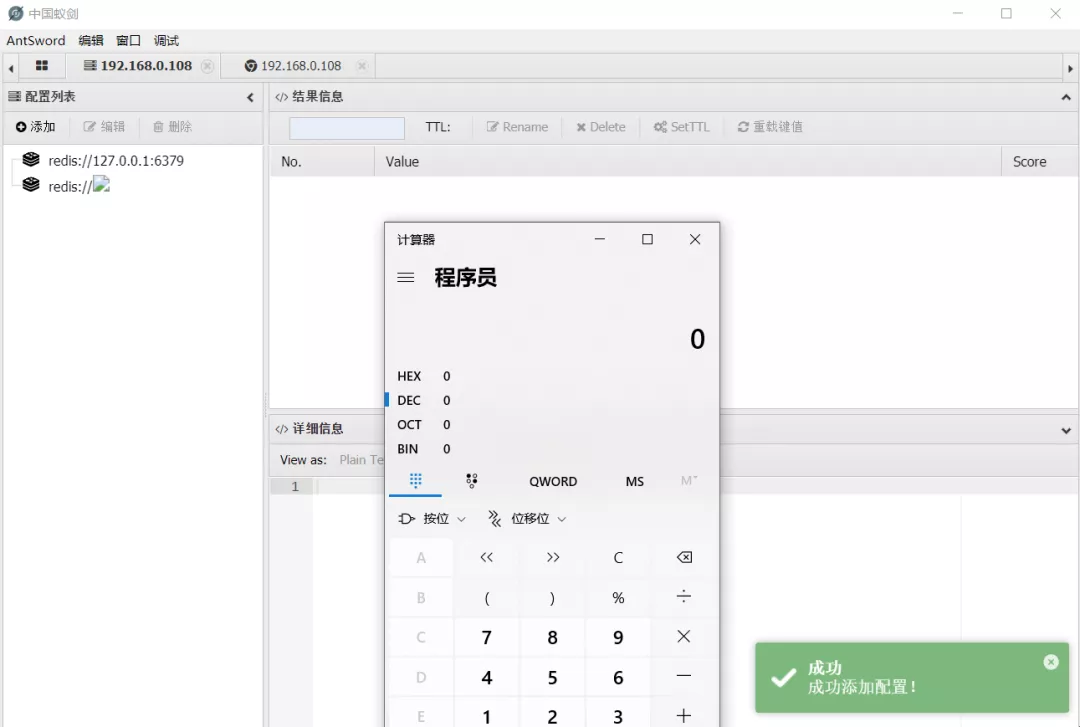1080x727 pixels.
Task: Toggle the QWORD data size in calculator
Action: click(553, 482)
